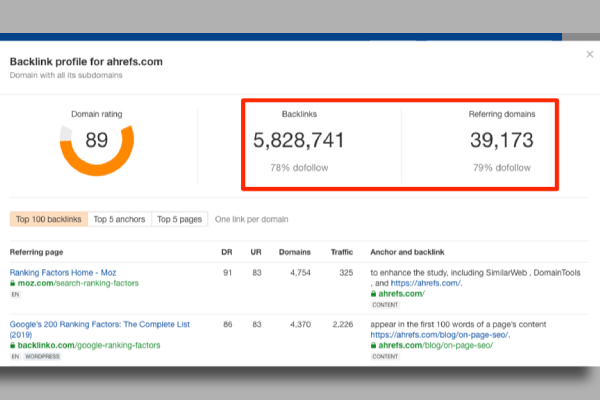This screenshot has height=400, width=600.
Task: Click the Domains column header
Action: [x=295, y=252]
